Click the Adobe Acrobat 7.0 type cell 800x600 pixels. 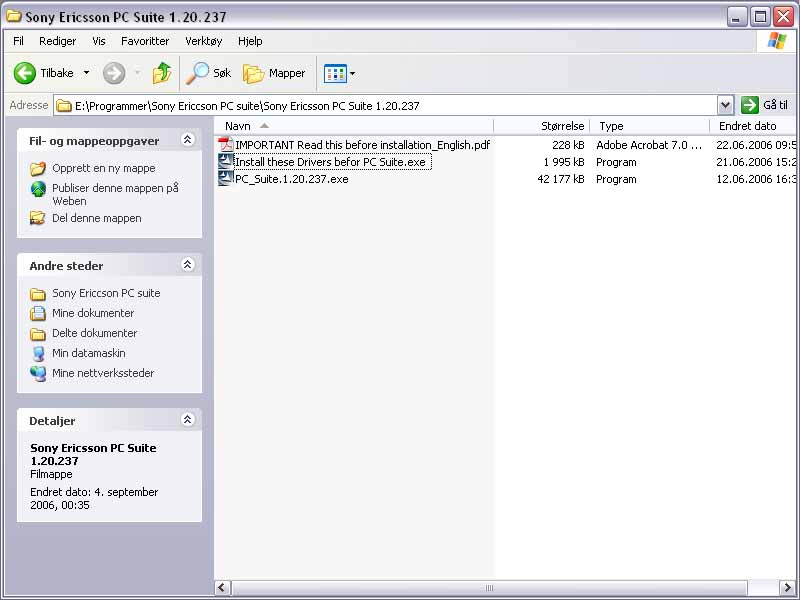pyautogui.click(x=649, y=145)
